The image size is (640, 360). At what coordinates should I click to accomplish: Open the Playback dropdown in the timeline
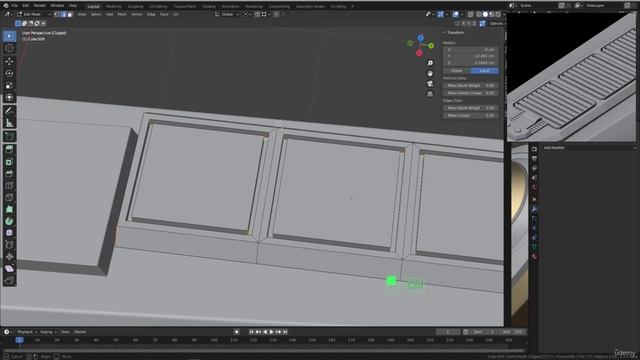coord(27,332)
